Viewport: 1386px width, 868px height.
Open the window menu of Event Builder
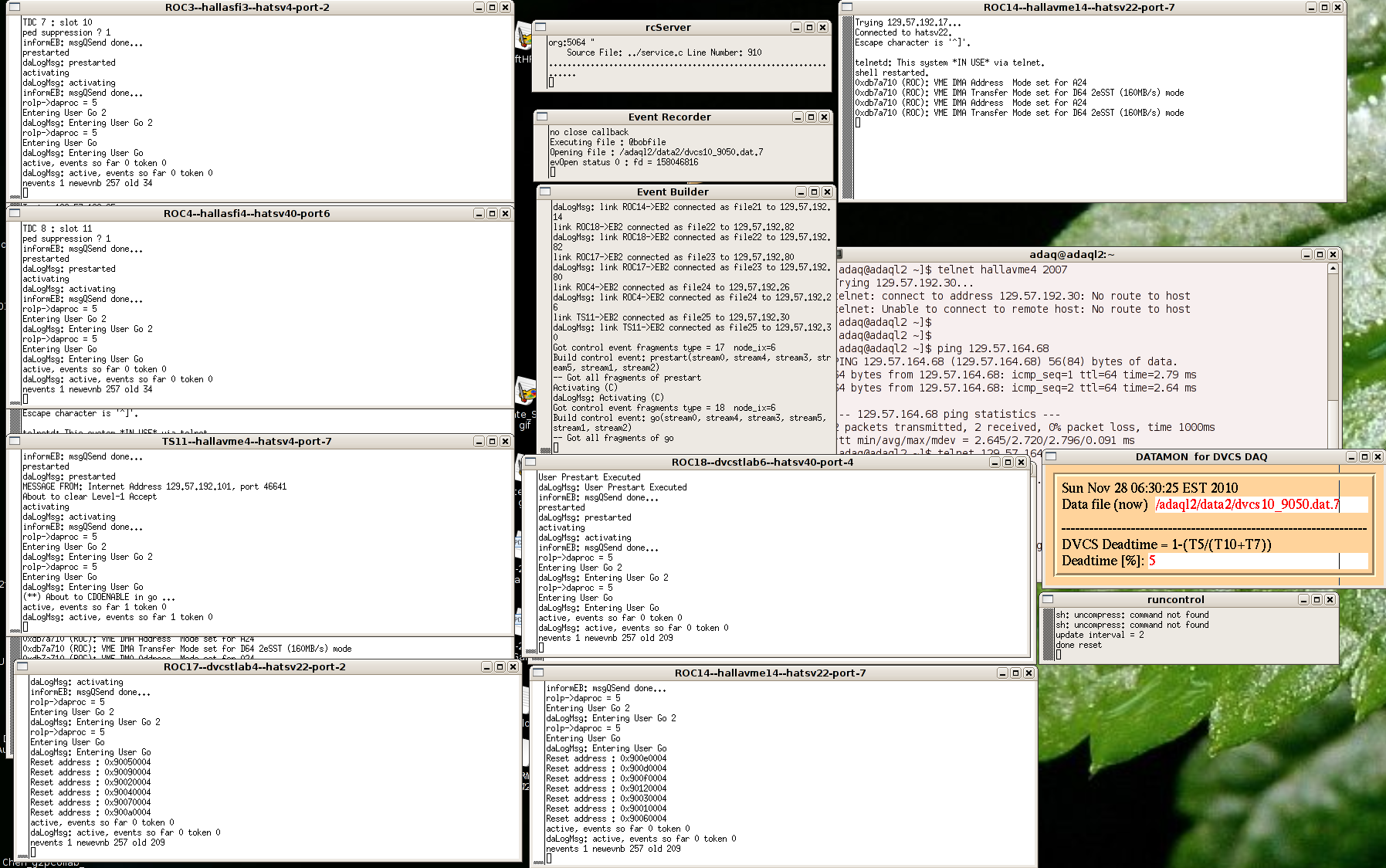coord(545,192)
